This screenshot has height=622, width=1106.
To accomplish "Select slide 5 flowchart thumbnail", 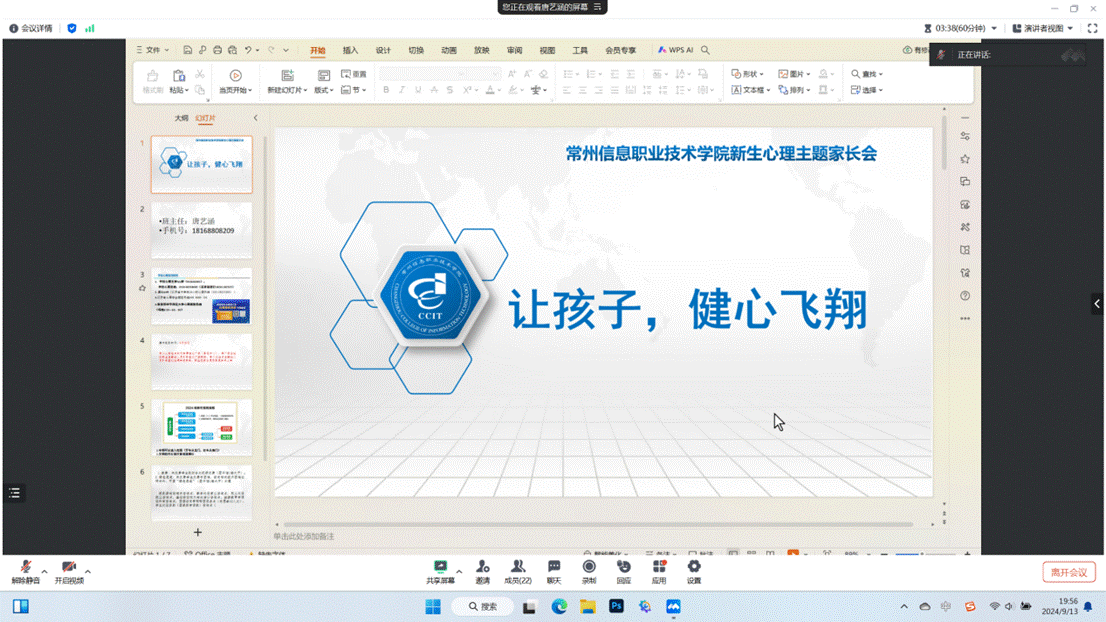I will click(202, 427).
